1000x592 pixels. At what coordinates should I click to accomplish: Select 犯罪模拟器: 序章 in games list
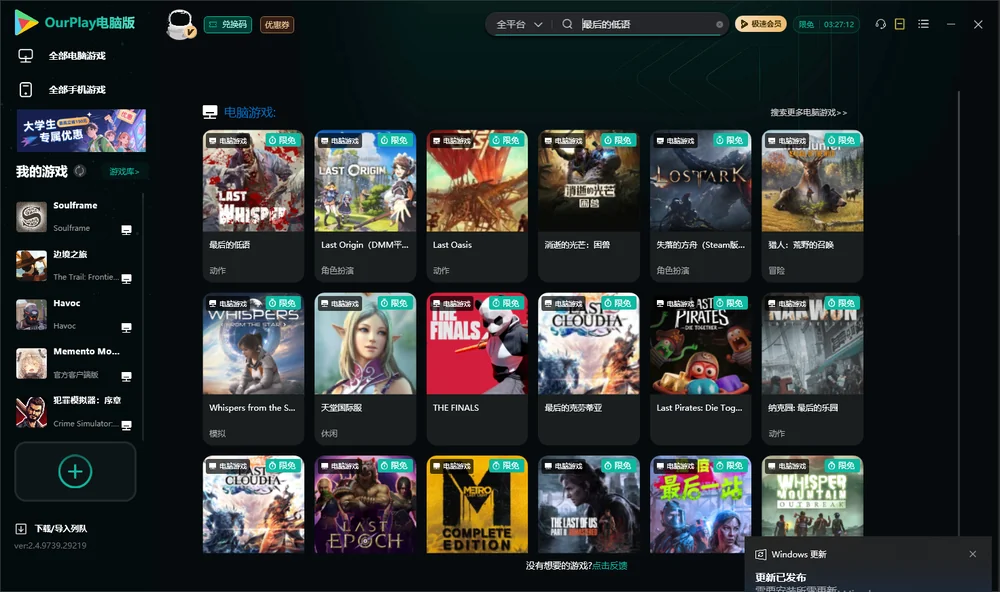(x=75, y=412)
